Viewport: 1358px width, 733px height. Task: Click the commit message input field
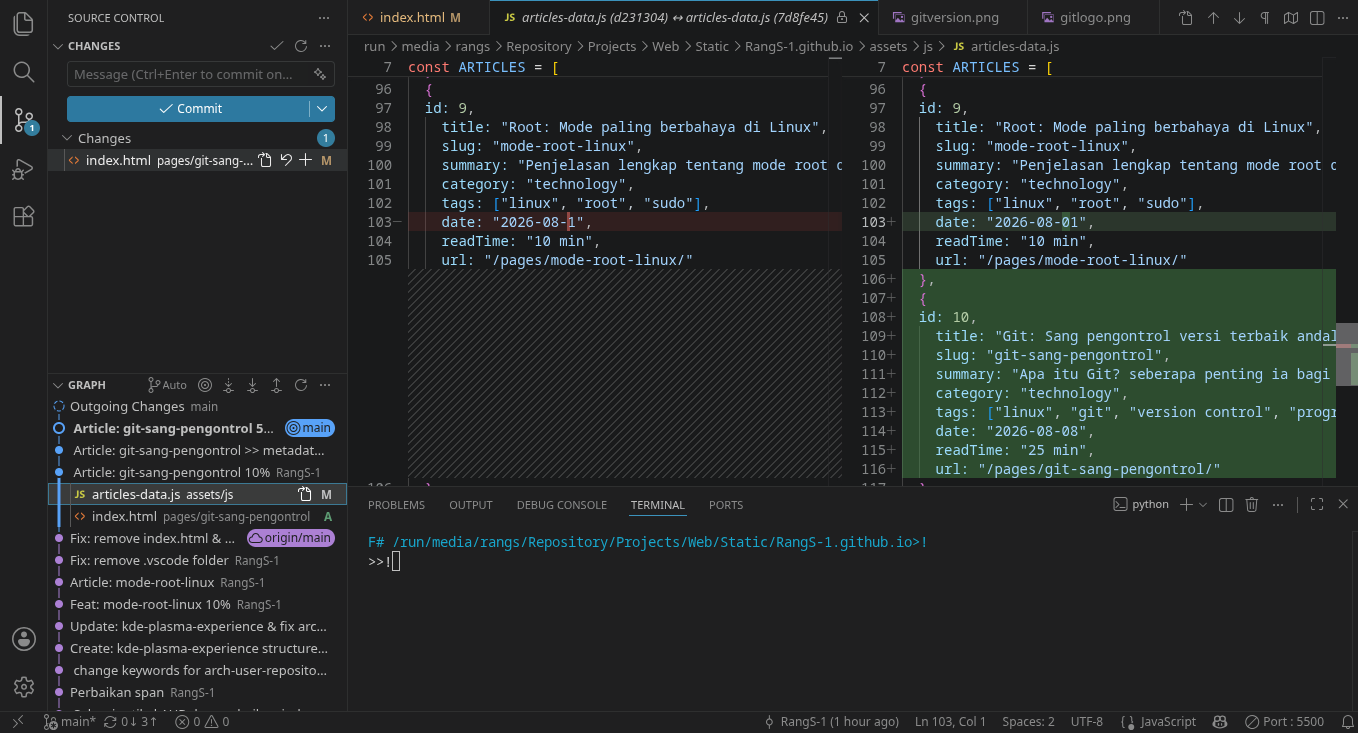189,74
